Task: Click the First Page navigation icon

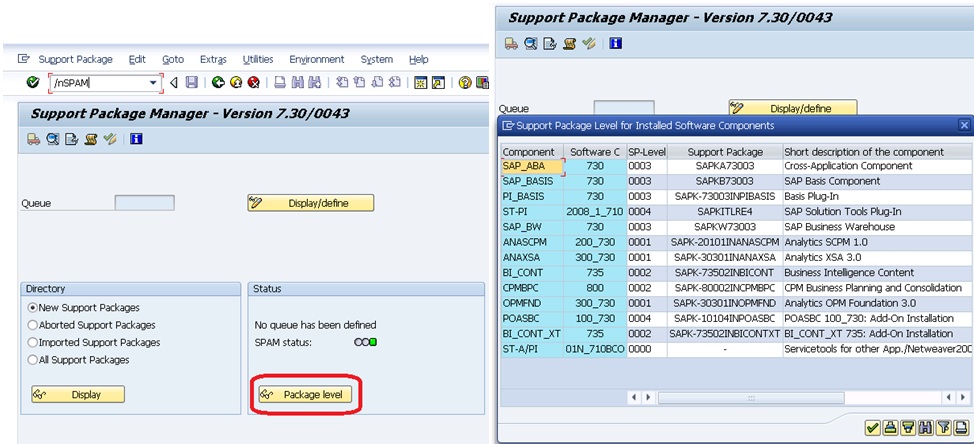Action: tap(342, 82)
